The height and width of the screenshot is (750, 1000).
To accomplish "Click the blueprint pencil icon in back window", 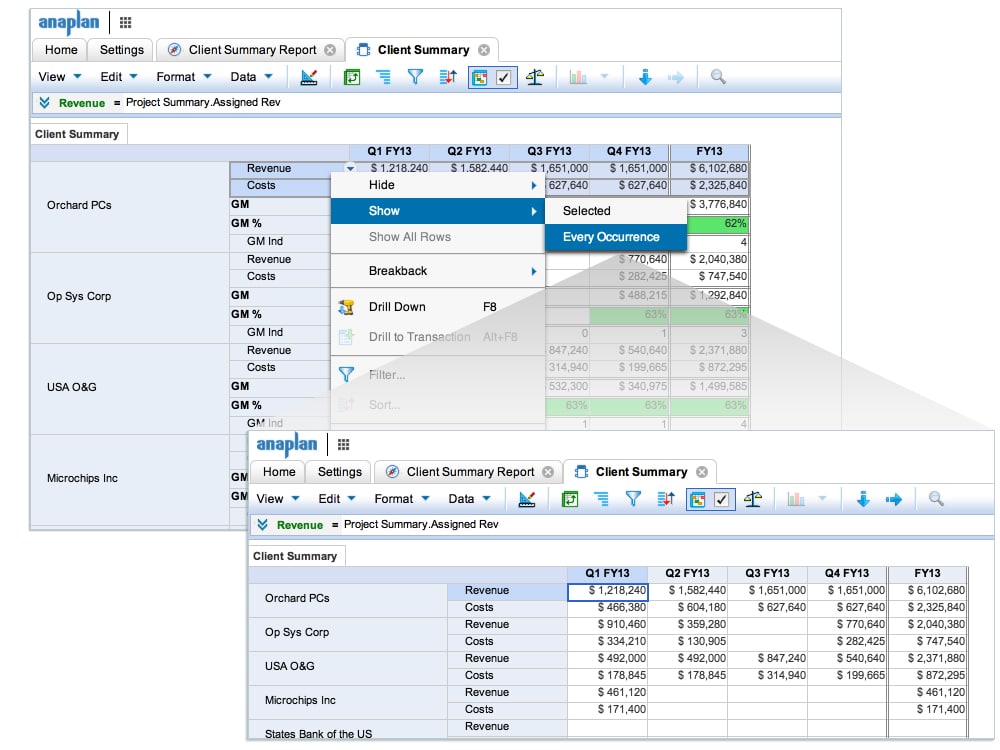I will [309, 77].
